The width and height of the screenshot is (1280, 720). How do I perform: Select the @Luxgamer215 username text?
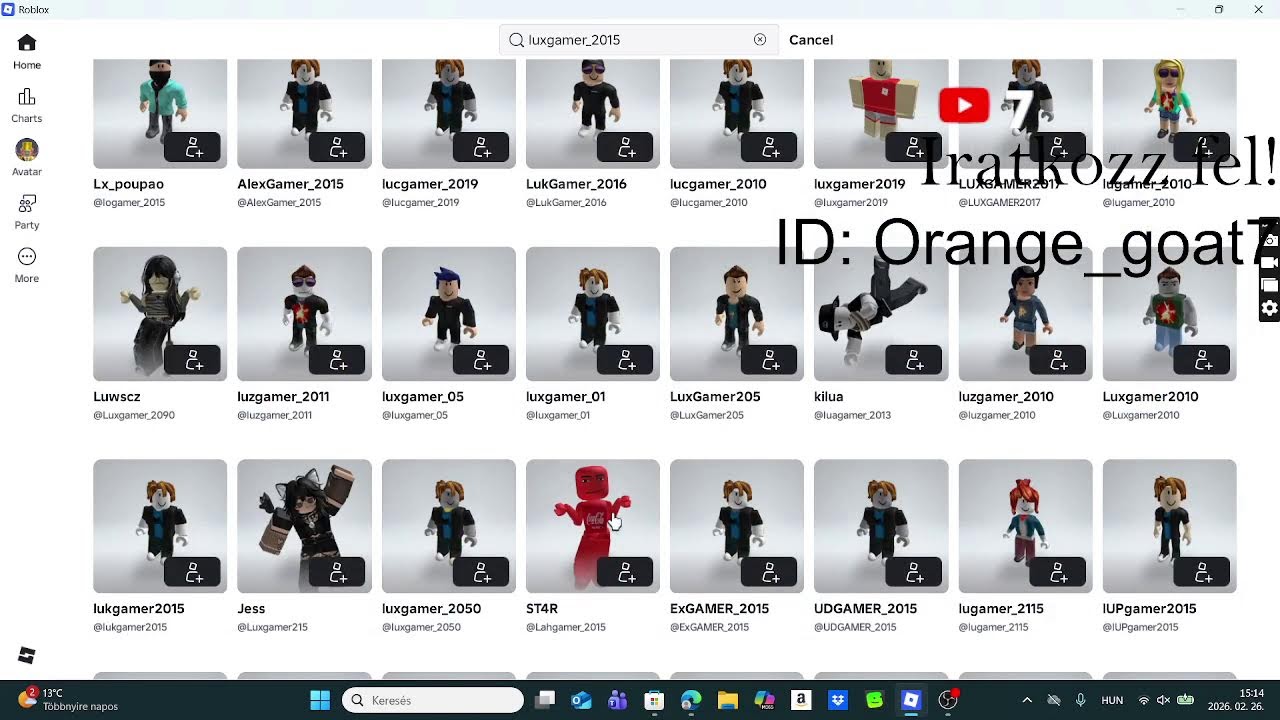click(272, 627)
